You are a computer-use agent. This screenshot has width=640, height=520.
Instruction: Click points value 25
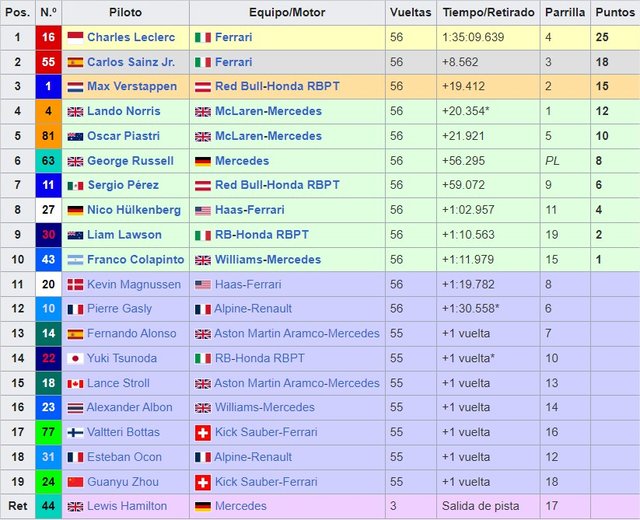(x=602, y=38)
